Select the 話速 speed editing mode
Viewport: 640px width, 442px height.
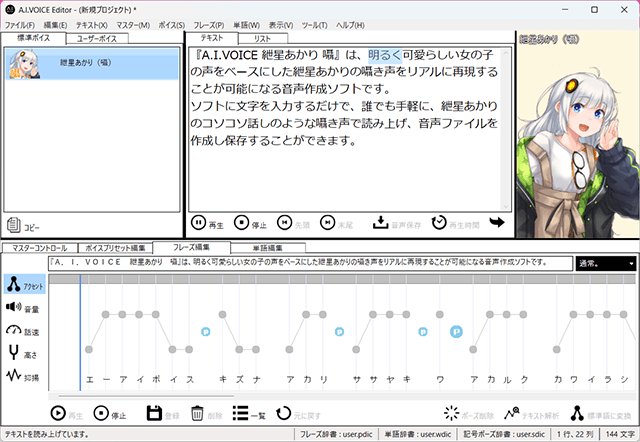tap(15, 331)
